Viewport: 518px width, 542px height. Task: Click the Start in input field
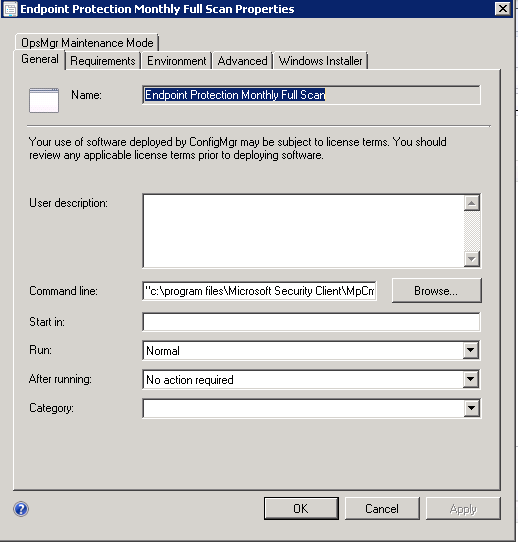pyautogui.click(x=311, y=322)
